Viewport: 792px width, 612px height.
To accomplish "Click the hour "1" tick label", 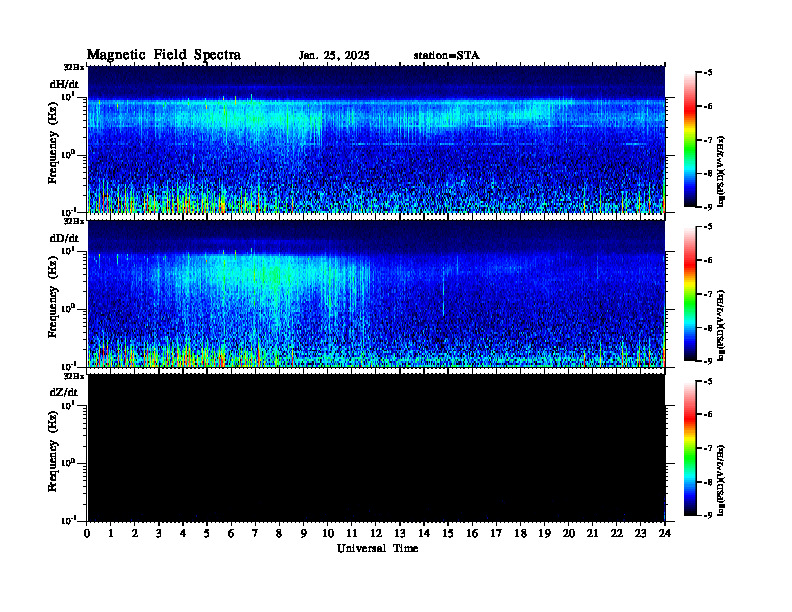I will 112,534.
